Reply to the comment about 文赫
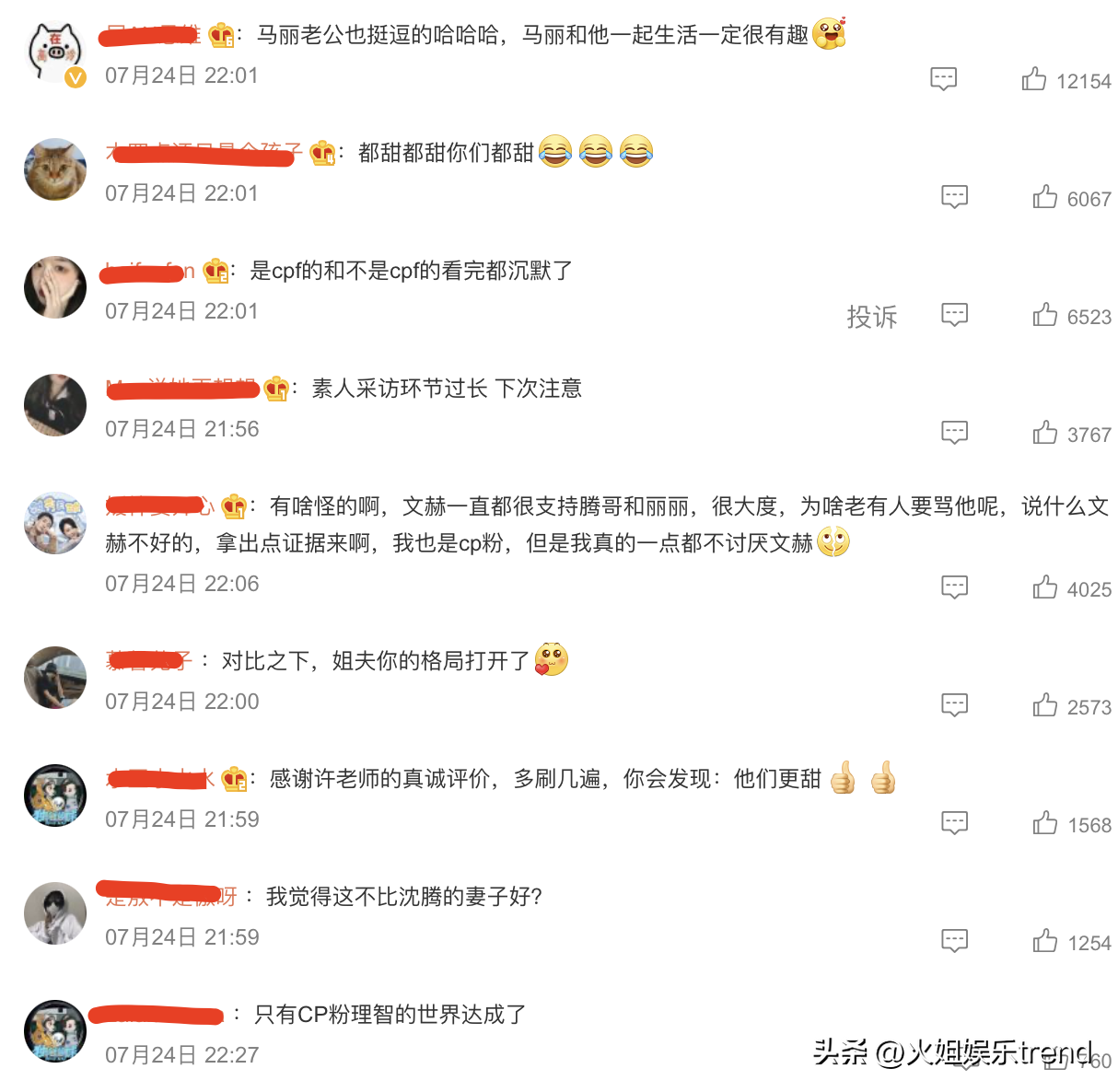This screenshot has height=1092, width=1118. coord(954,587)
